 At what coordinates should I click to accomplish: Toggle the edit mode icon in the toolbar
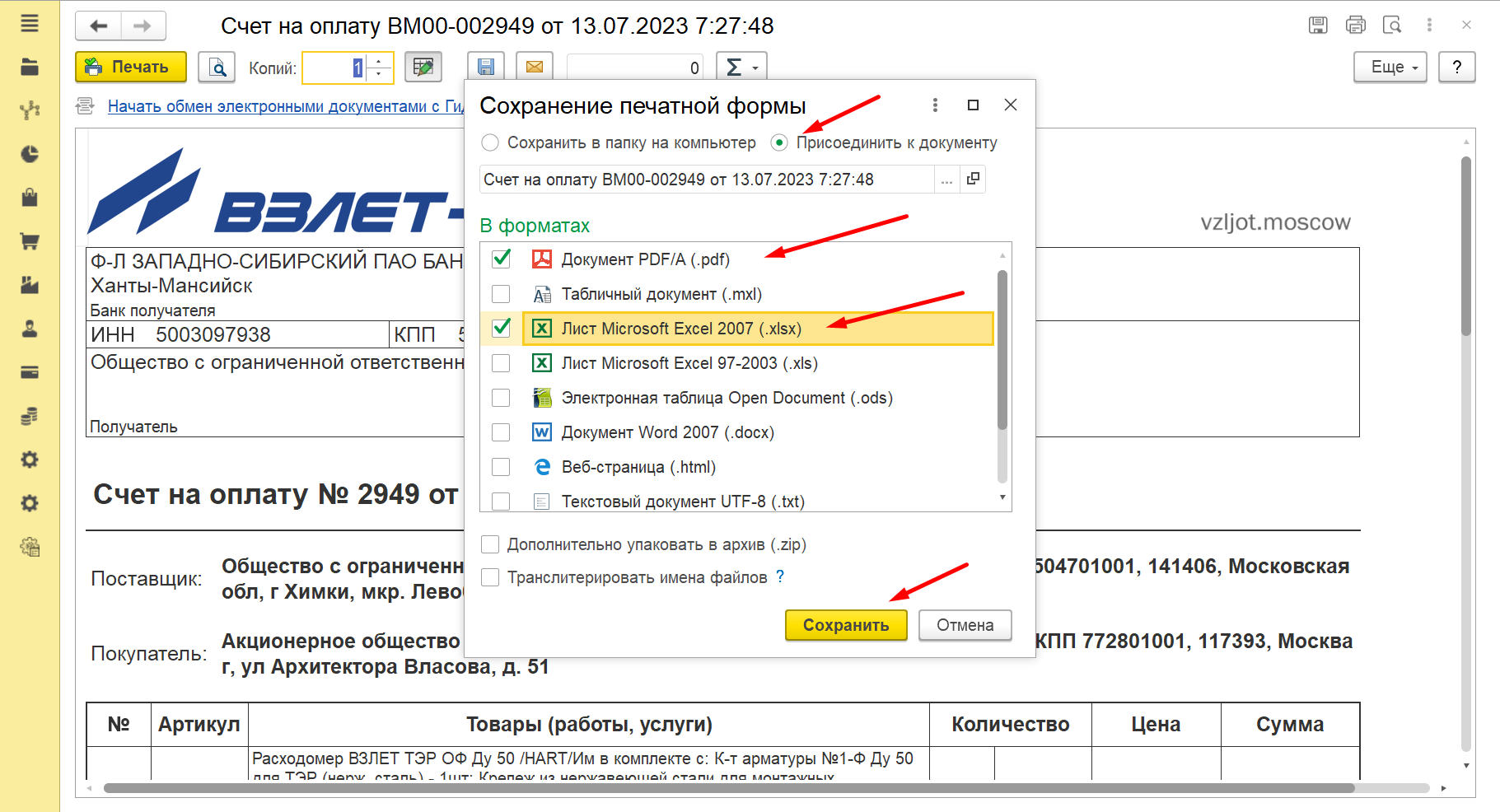(423, 67)
